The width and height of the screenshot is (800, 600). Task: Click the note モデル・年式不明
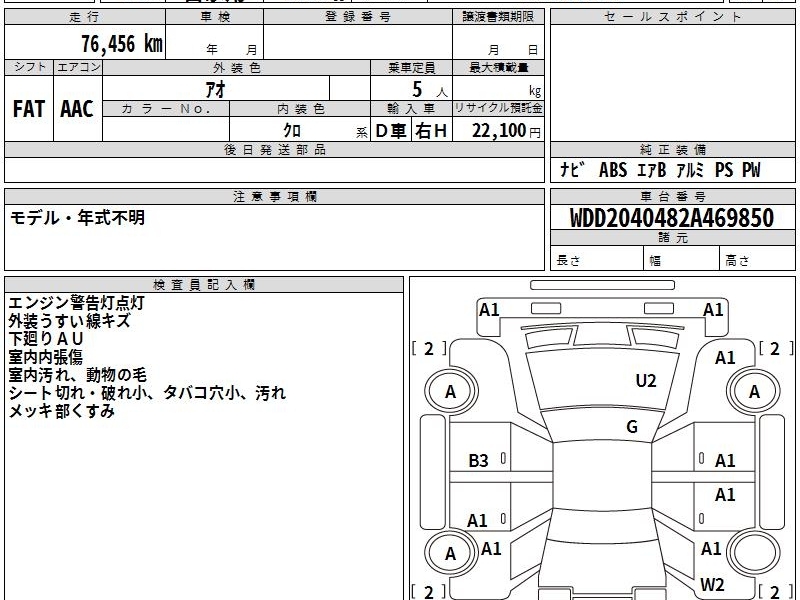point(78,218)
